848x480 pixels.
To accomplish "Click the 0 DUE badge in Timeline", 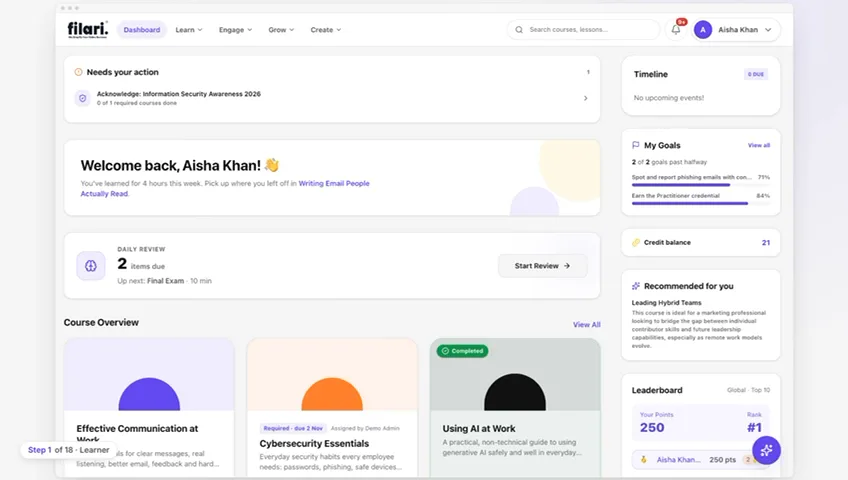I will click(756, 74).
